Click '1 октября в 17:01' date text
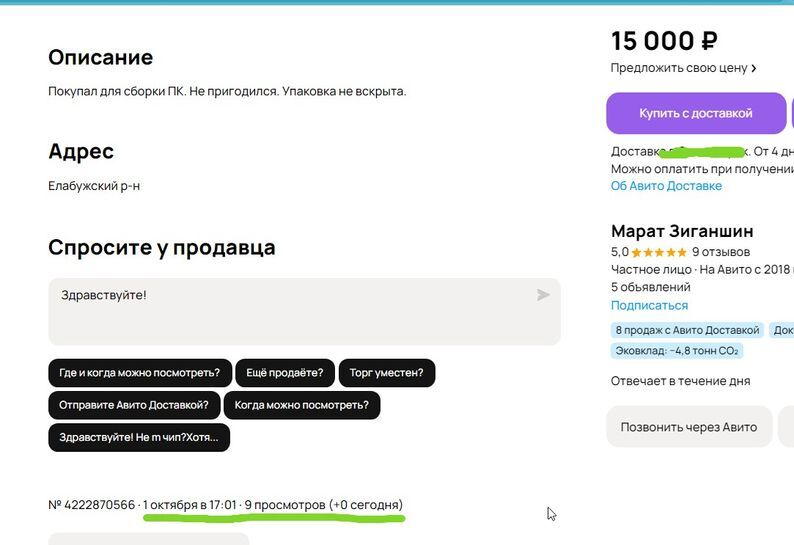 click(x=190, y=505)
